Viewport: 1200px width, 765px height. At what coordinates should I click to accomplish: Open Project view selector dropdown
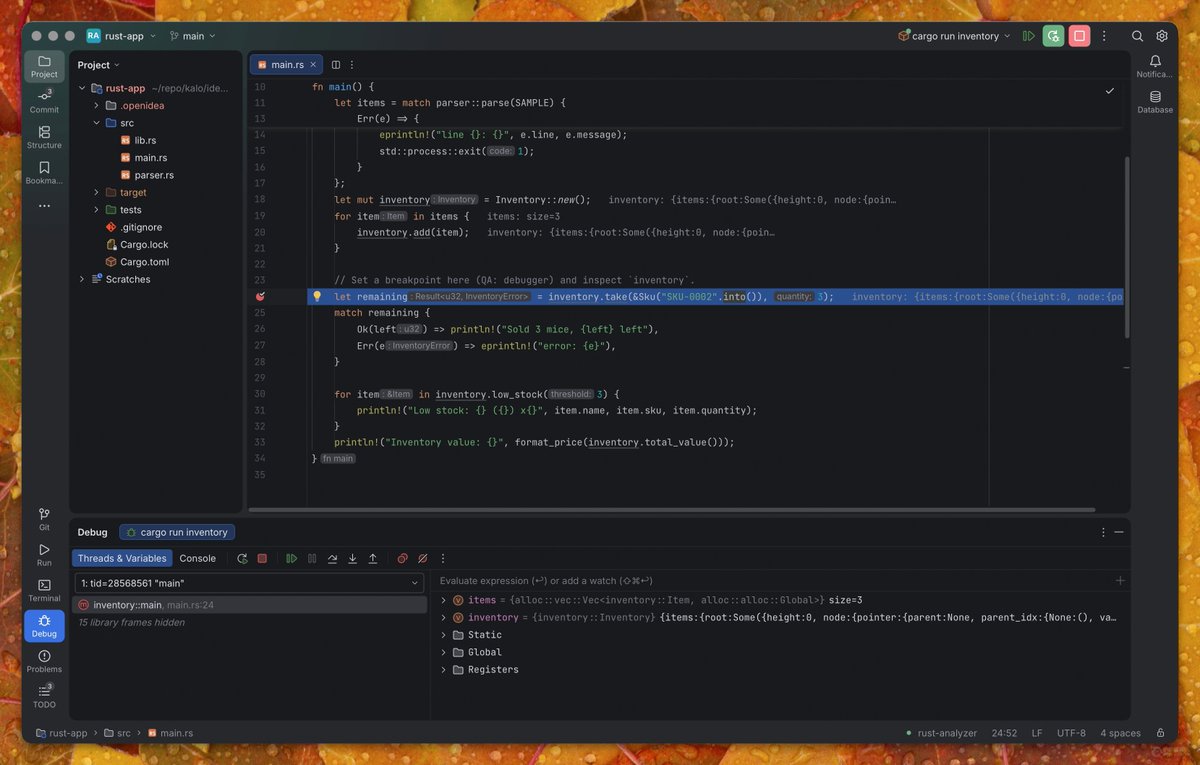click(99, 65)
